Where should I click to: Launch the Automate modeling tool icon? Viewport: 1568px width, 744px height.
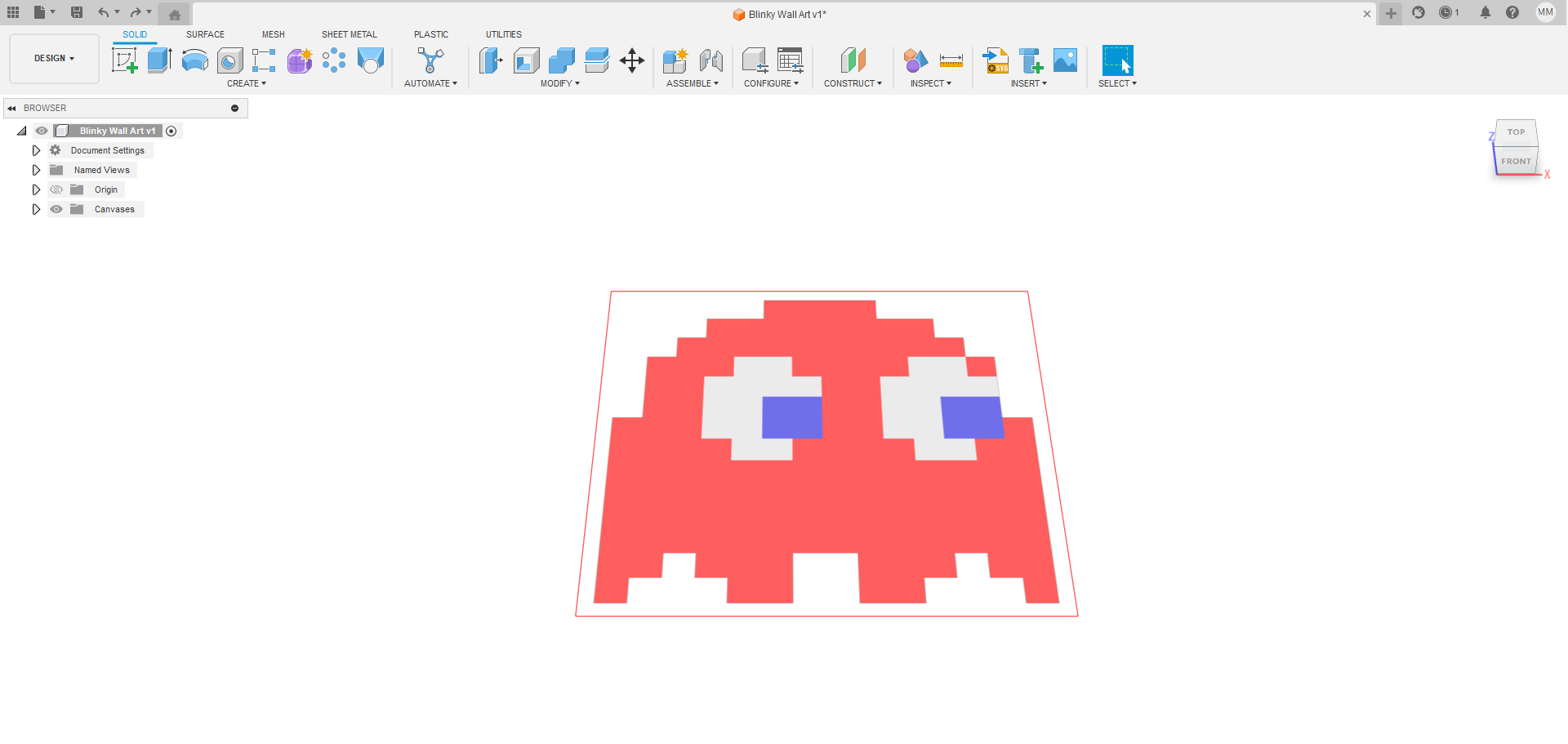(x=430, y=60)
